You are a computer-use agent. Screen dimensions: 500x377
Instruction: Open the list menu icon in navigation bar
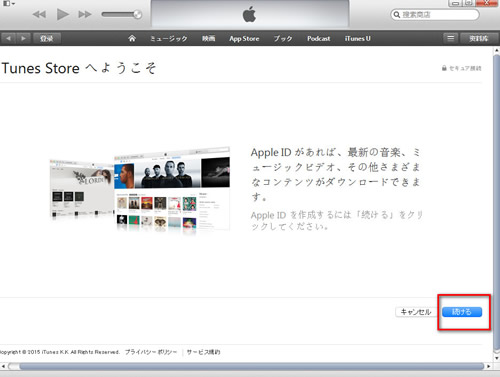point(450,38)
